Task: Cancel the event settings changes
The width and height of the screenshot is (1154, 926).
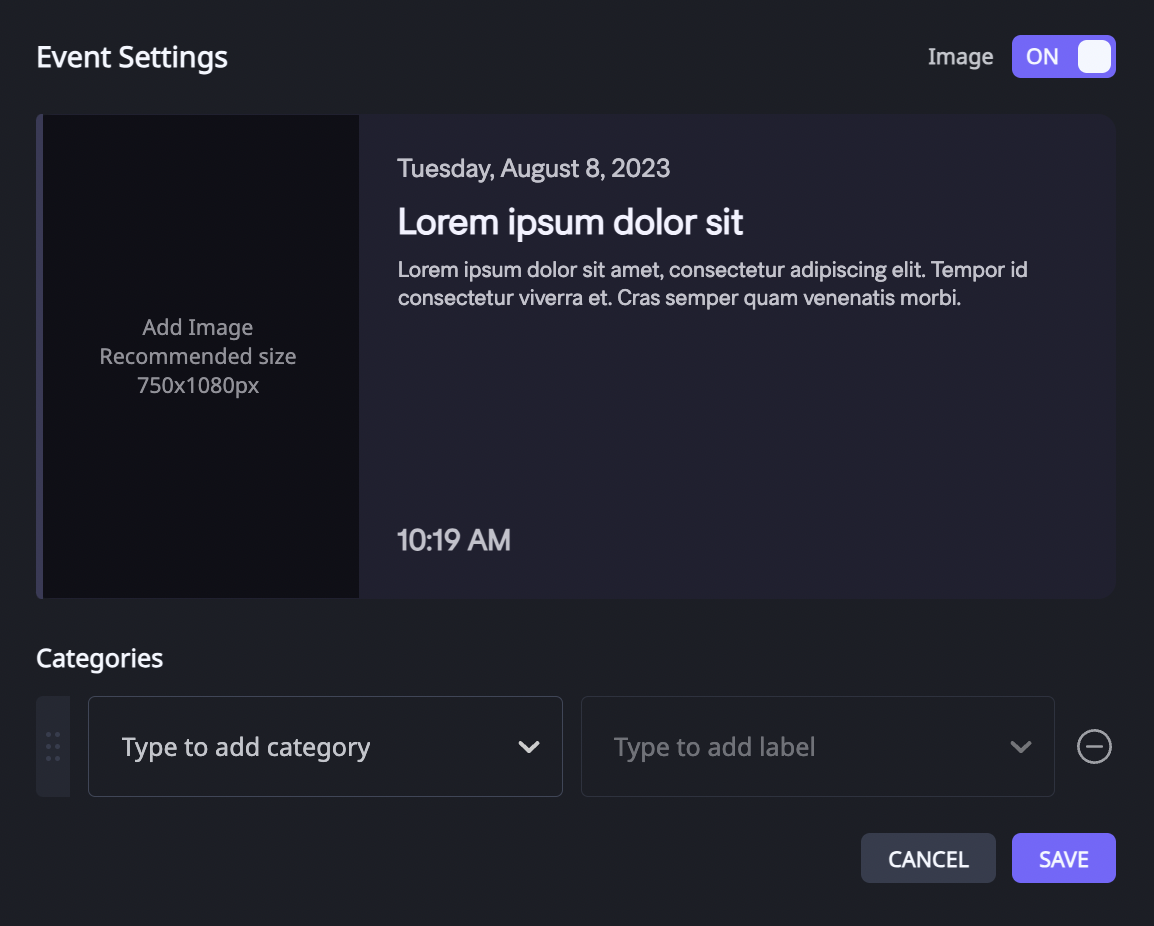Action: coord(928,858)
